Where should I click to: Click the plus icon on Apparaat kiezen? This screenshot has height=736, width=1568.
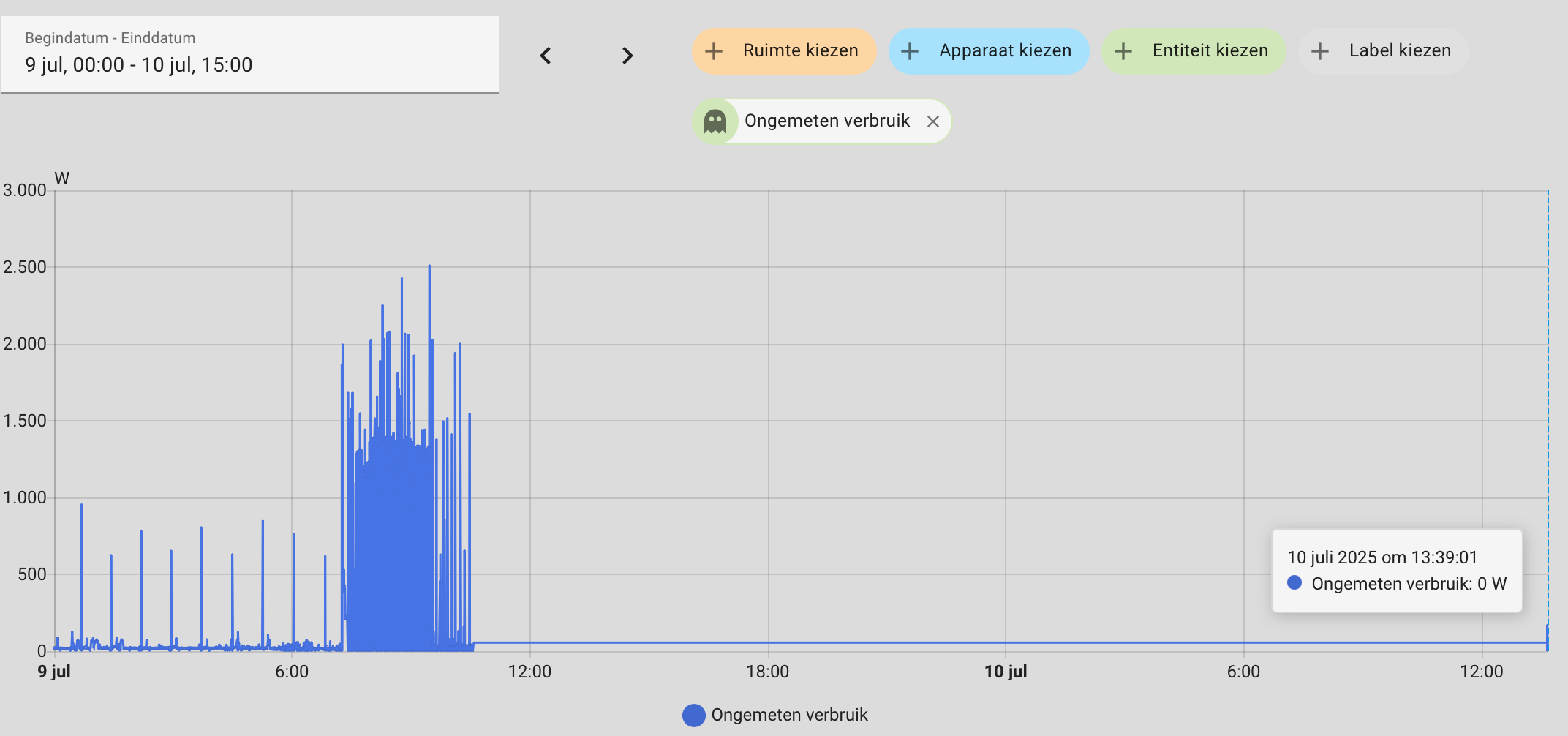910,51
